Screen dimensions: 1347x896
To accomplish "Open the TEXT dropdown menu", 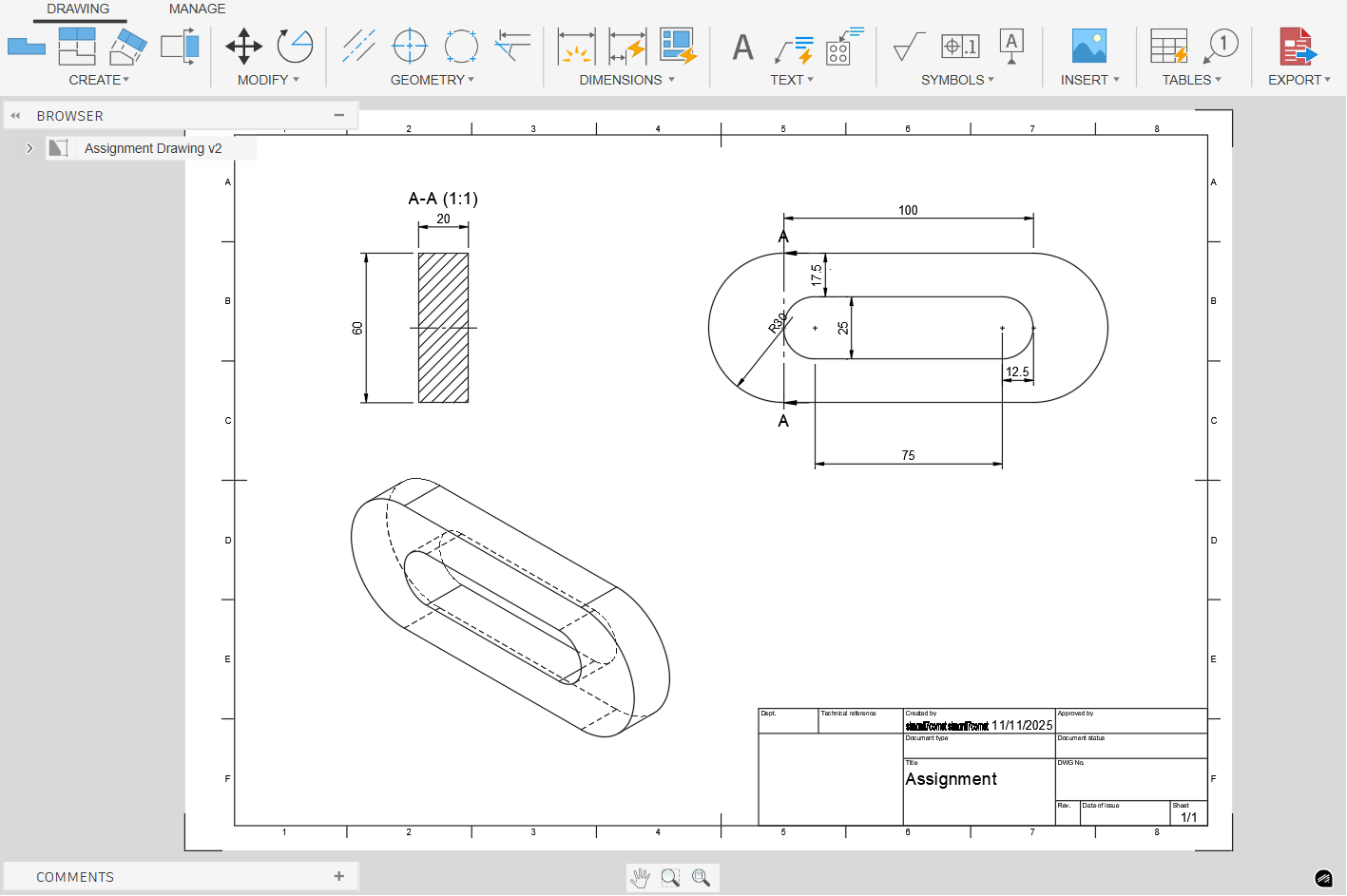I will coord(792,80).
